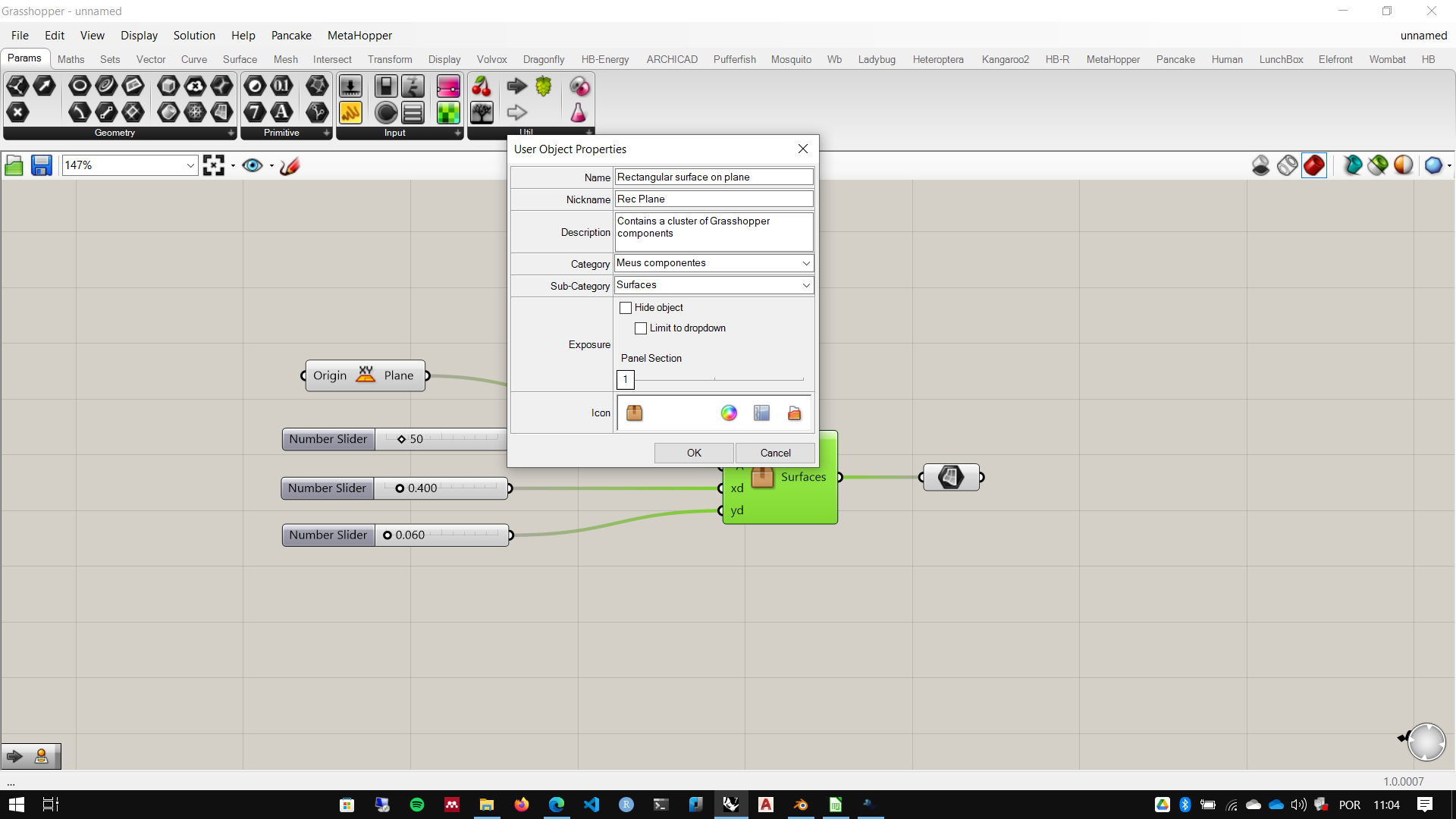Viewport: 1456px width, 819px height.
Task: Select the round Control Knob icon
Action: coord(386,113)
